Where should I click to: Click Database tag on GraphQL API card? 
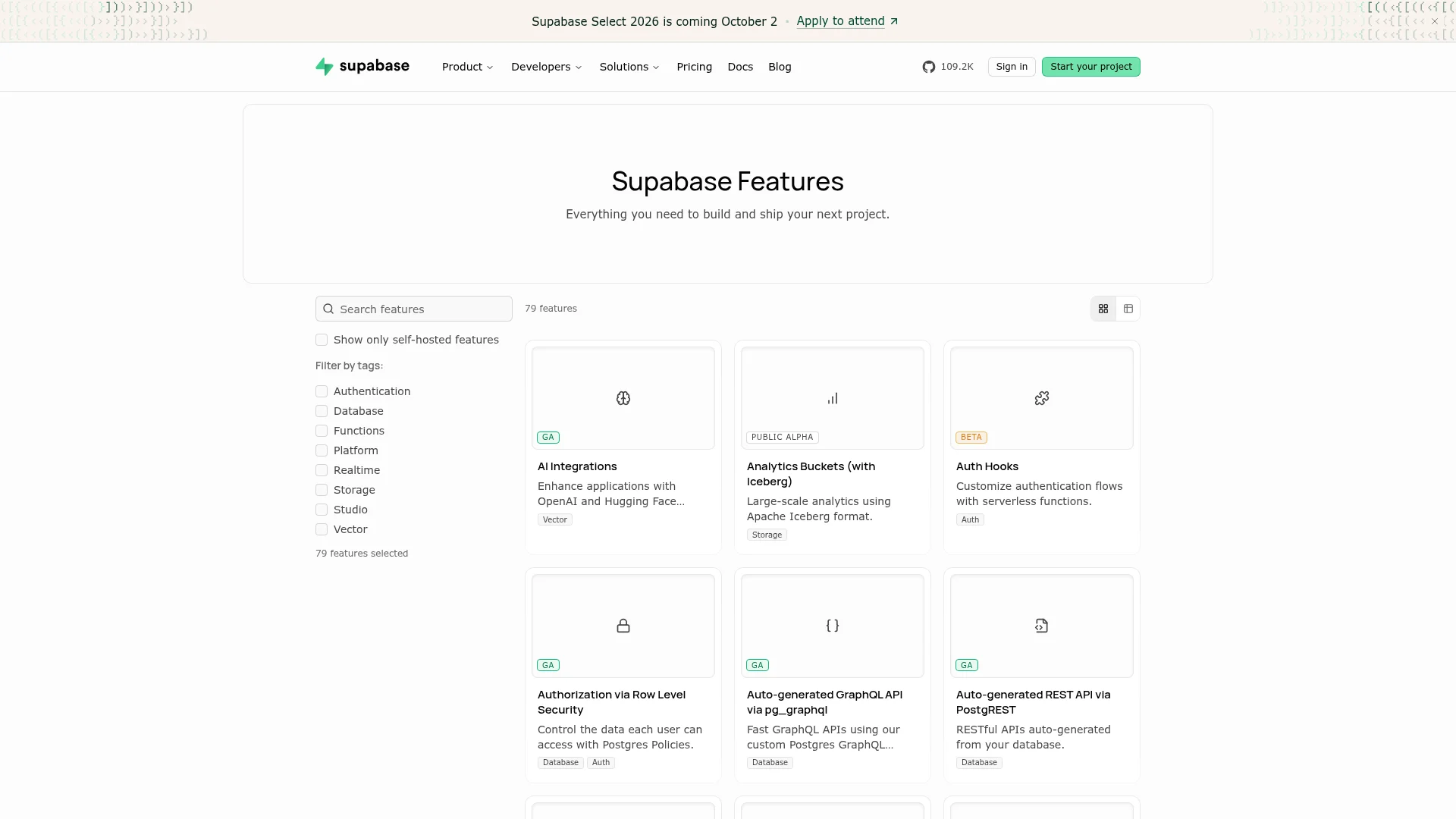pos(770,763)
